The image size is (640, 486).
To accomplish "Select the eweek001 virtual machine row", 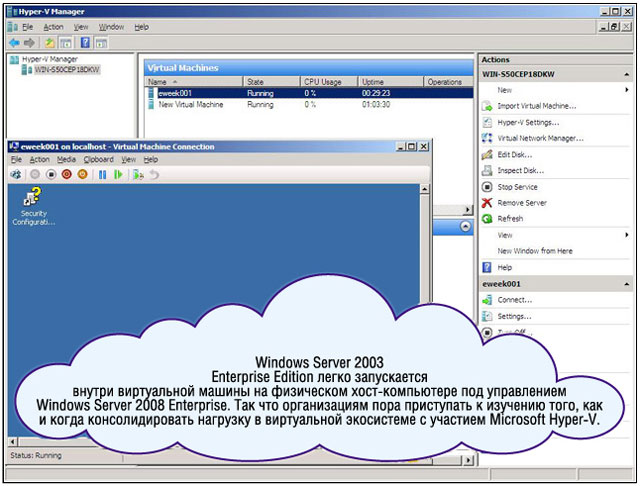I will click(x=309, y=93).
